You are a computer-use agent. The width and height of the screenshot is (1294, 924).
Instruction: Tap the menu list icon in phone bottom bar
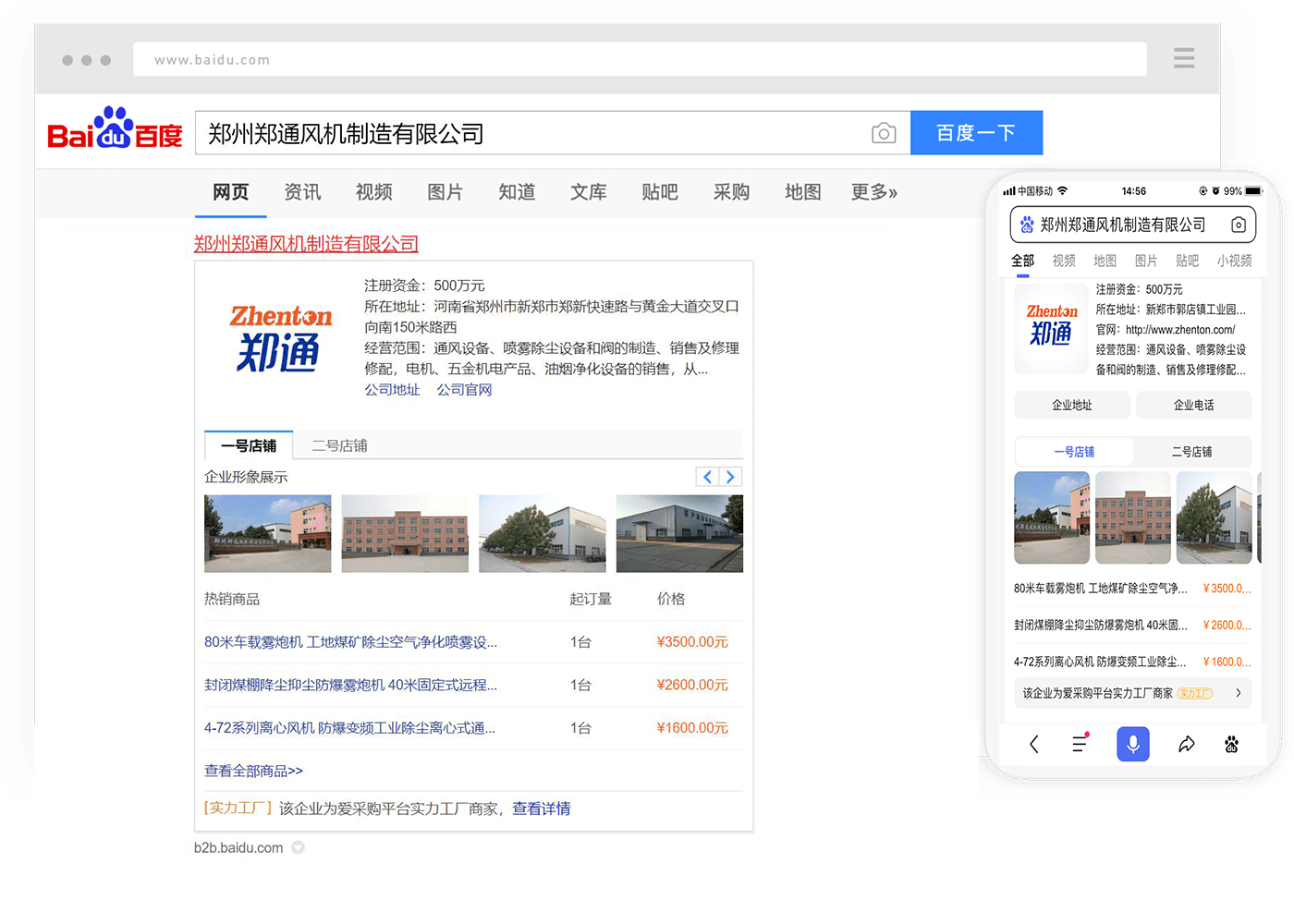tap(1080, 743)
